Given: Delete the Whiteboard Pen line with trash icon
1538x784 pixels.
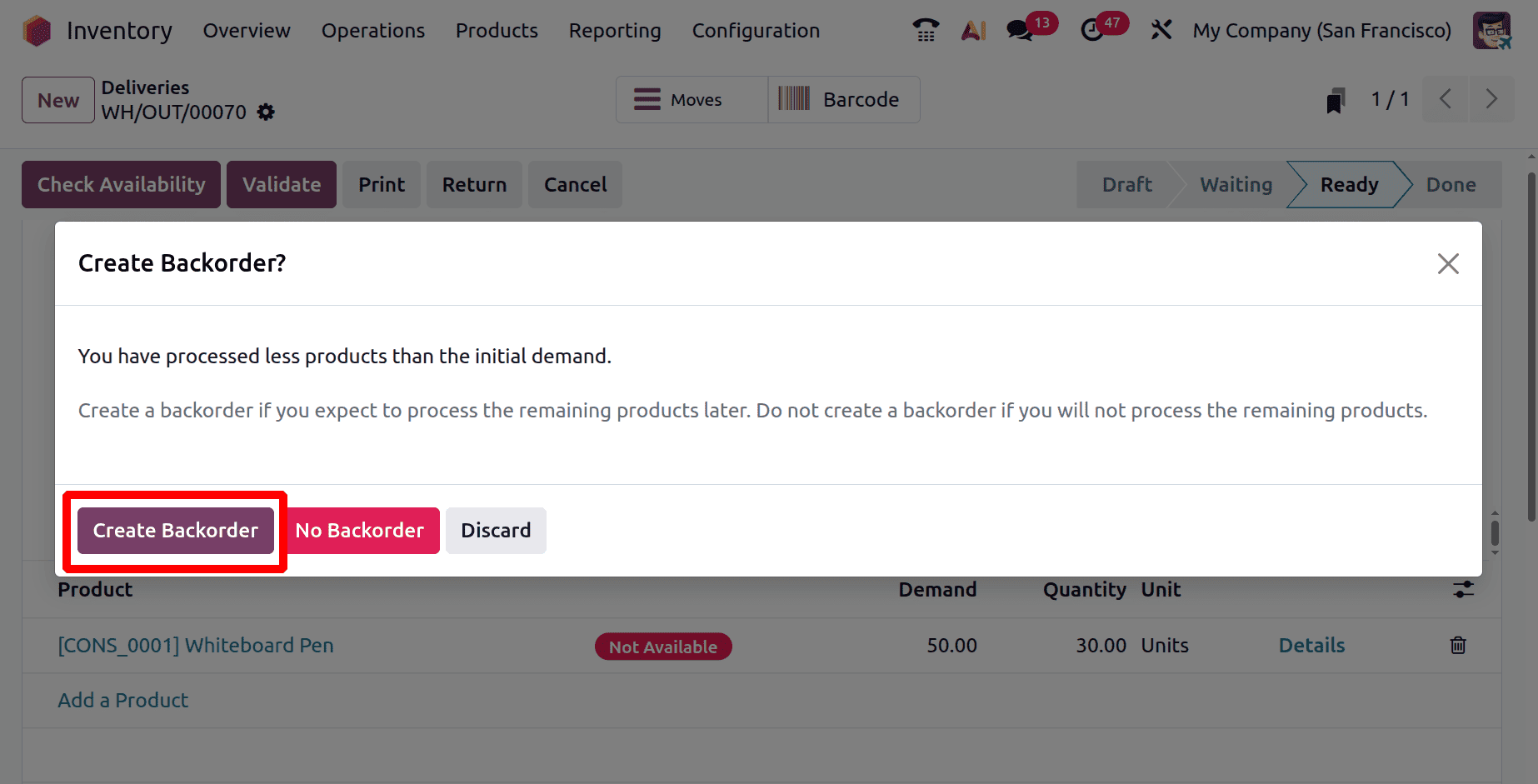Looking at the screenshot, I should pyautogui.click(x=1458, y=645).
